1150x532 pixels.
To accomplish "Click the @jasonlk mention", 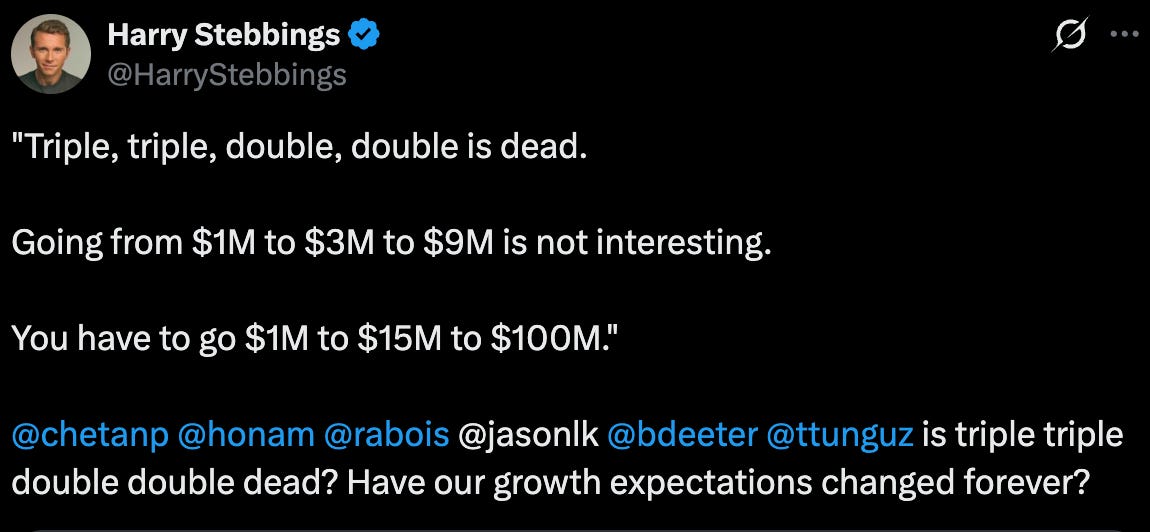I will pyautogui.click(x=528, y=435).
